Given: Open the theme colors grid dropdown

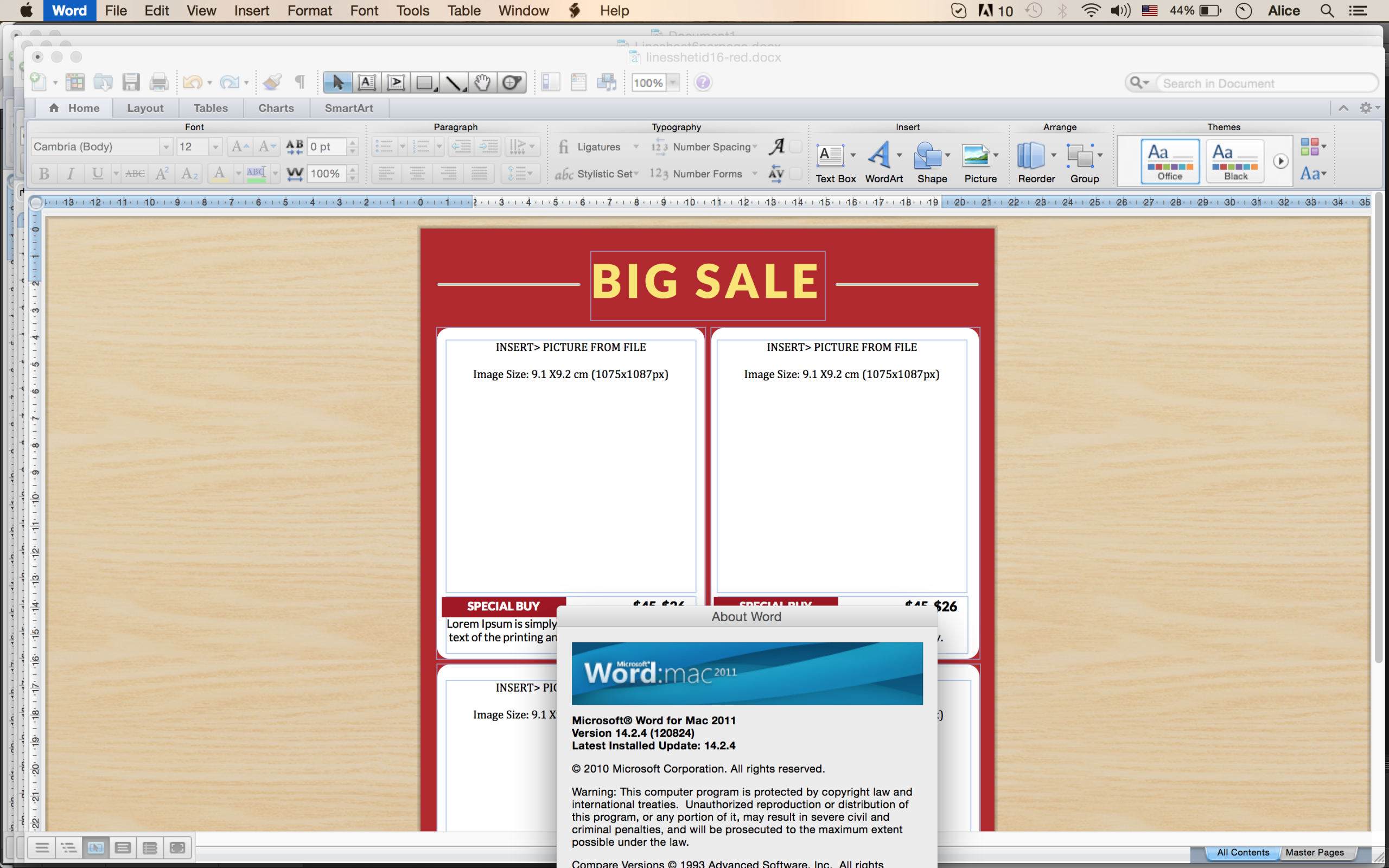Looking at the screenshot, I should tap(1312, 147).
